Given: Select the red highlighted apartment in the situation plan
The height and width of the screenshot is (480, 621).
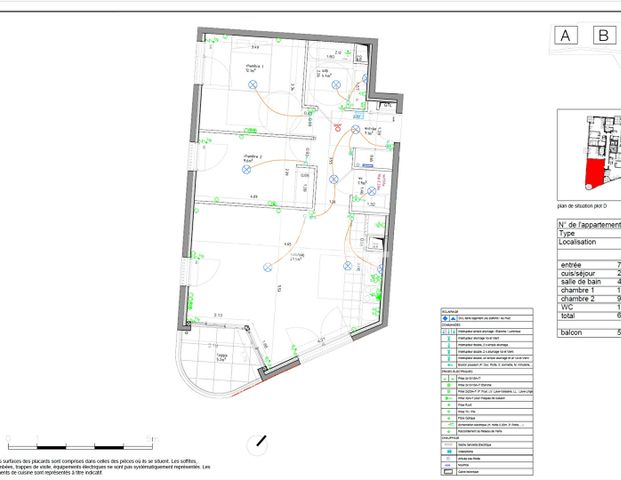Looking at the screenshot, I should coord(595,173).
